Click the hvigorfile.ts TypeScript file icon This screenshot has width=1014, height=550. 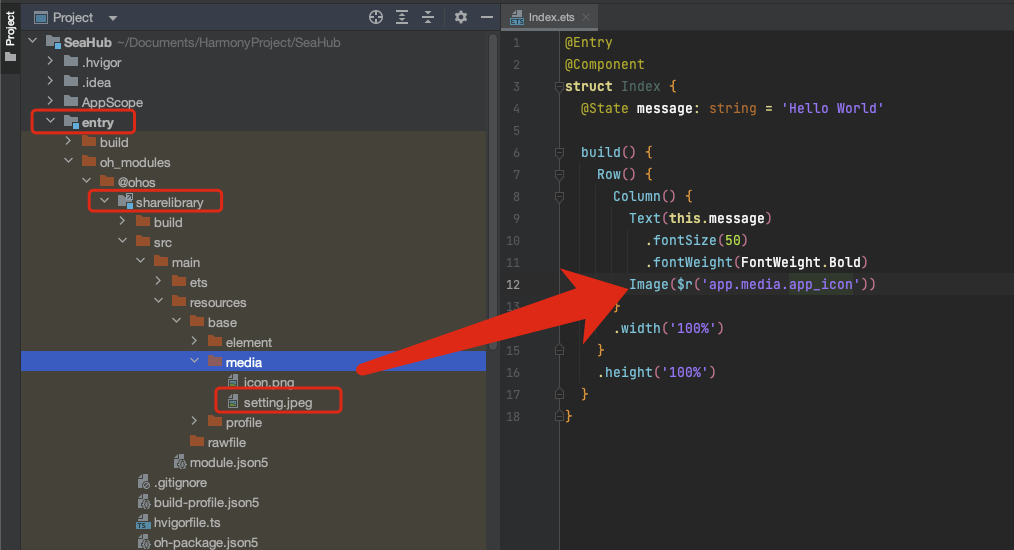click(x=144, y=522)
